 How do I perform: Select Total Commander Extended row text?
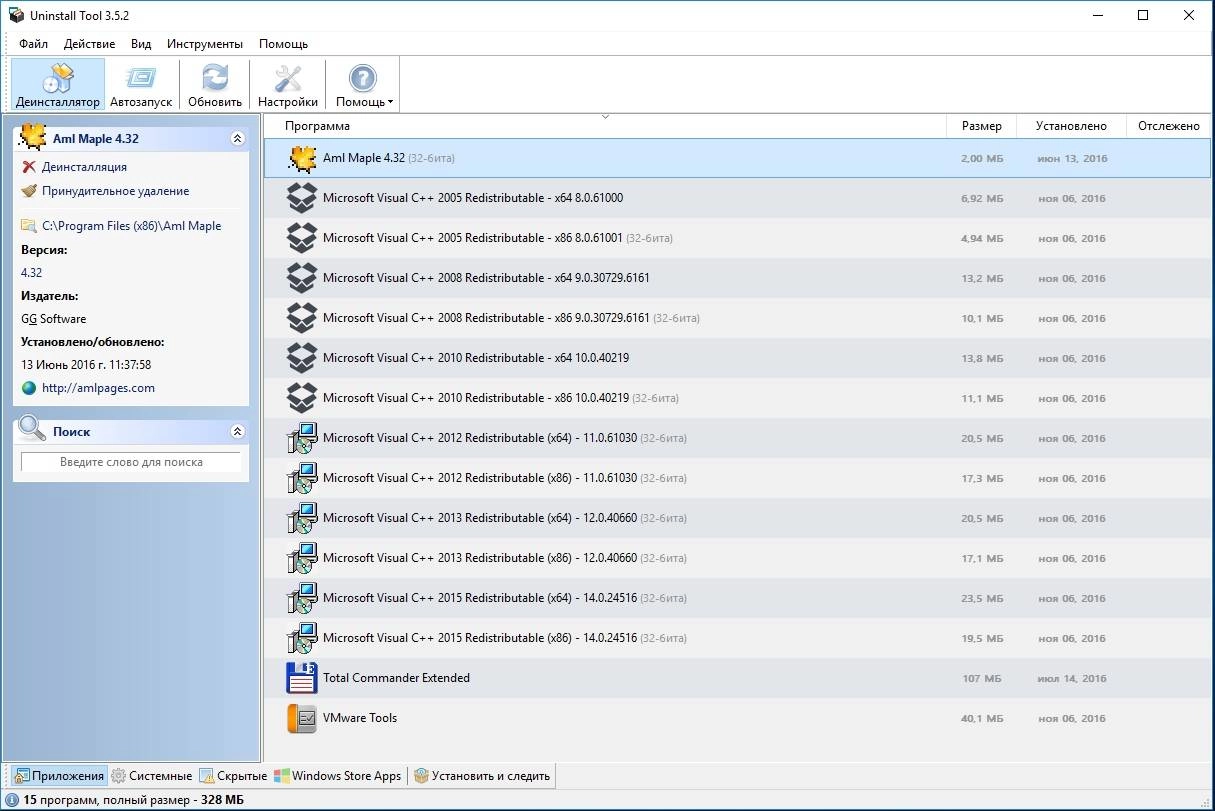396,678
